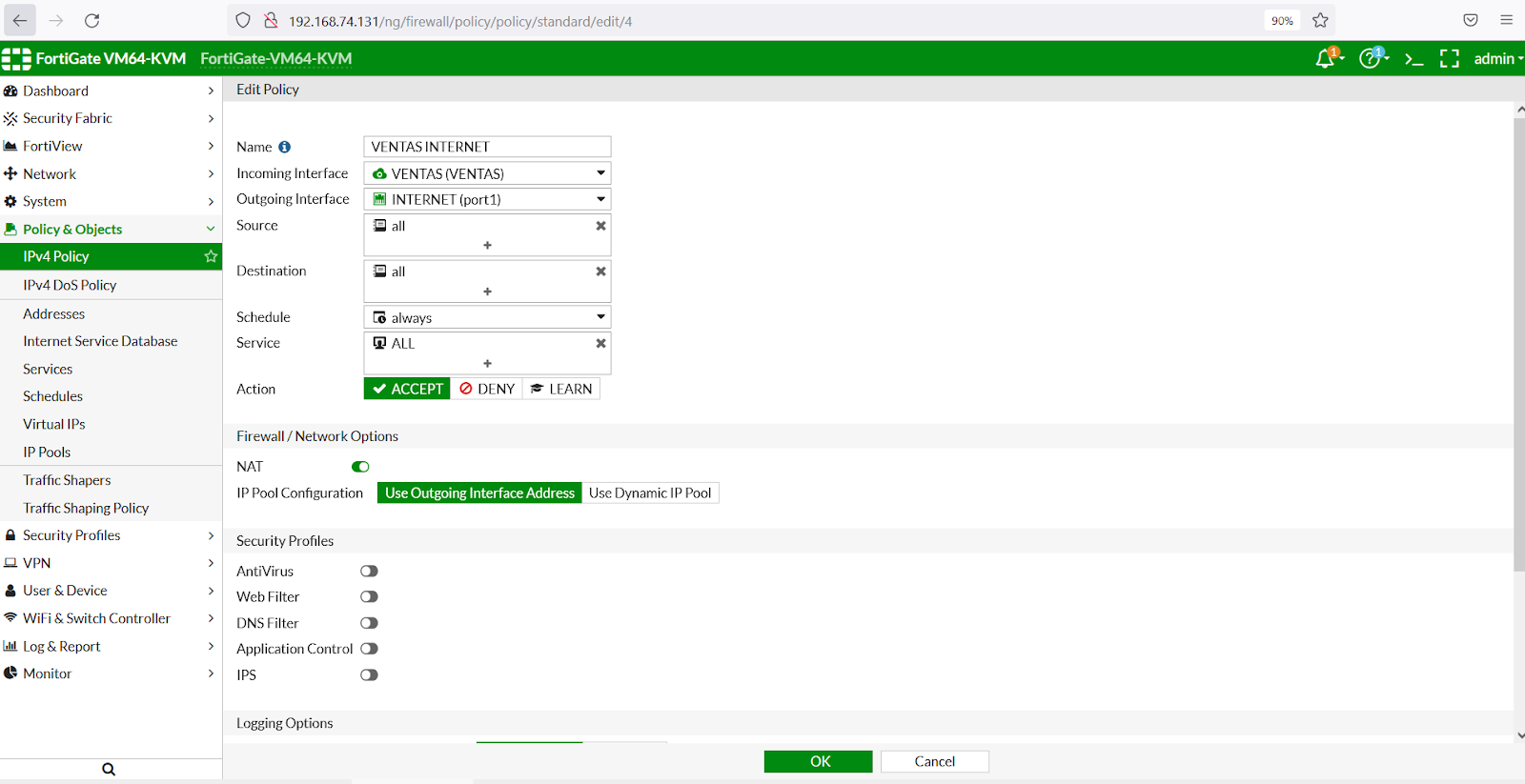Enable the Web Filter toggle
1525x784 pixels.
(369, 597)
